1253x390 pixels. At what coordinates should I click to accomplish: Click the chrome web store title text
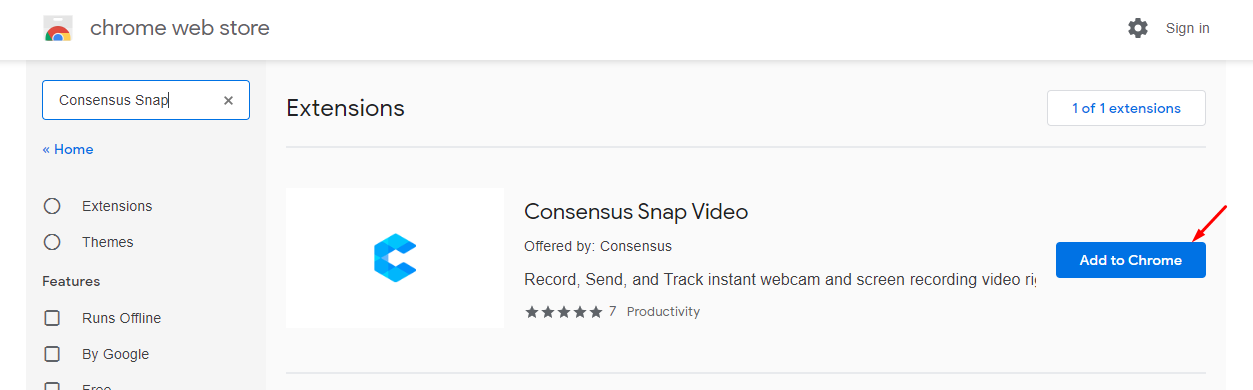[x=180, y=28]
